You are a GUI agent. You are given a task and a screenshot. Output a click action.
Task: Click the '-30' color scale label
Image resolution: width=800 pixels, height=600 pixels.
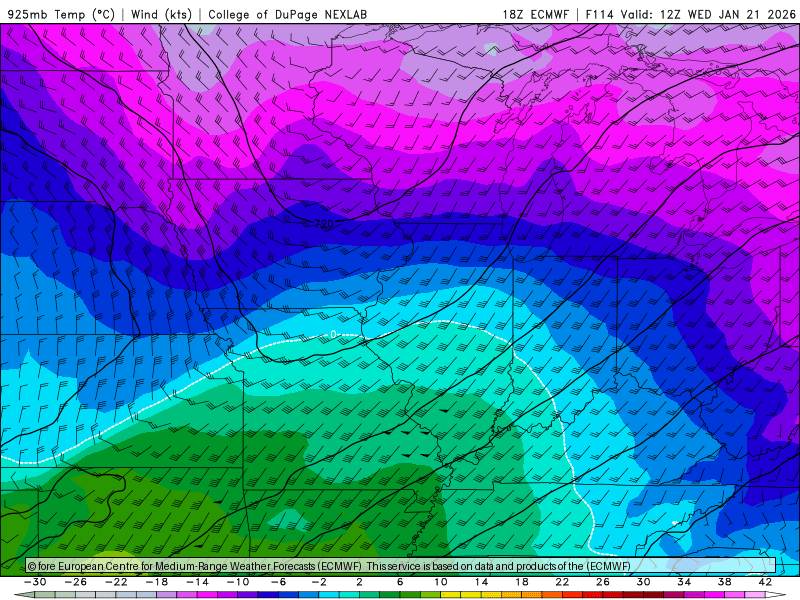tap(36, 582)
